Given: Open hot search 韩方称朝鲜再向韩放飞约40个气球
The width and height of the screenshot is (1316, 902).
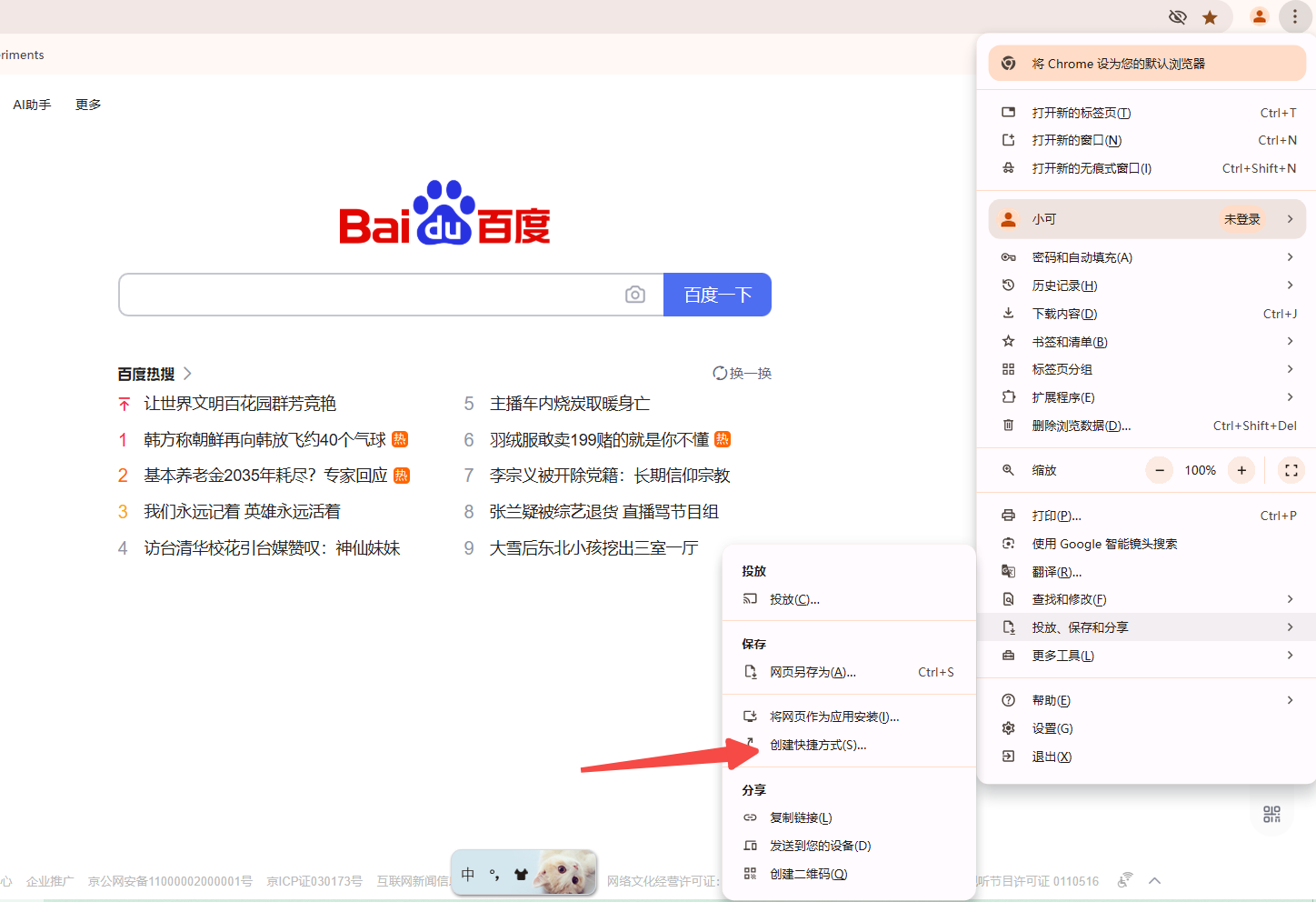Looking at the screenshot, I should click(x=264, y=439).
